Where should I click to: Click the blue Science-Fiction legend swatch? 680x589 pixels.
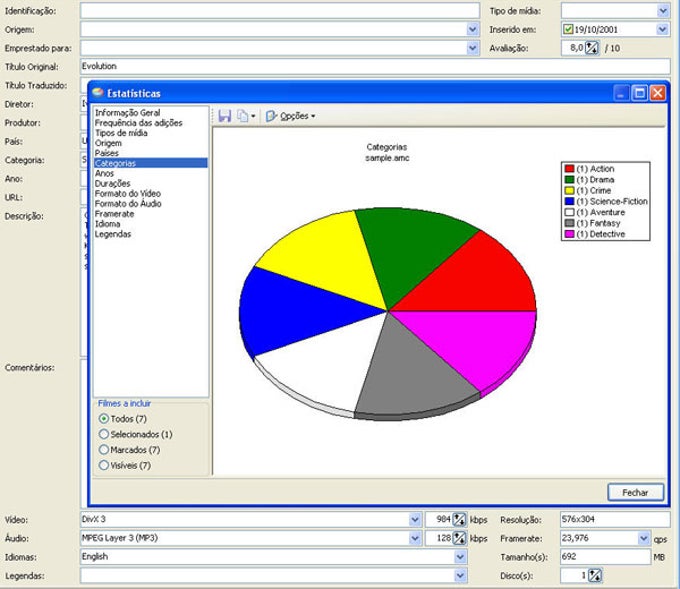pos(569,201)
